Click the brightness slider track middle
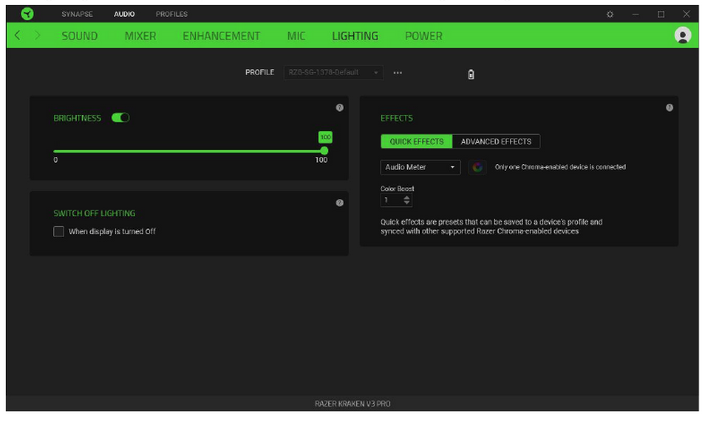 [189, 151]
